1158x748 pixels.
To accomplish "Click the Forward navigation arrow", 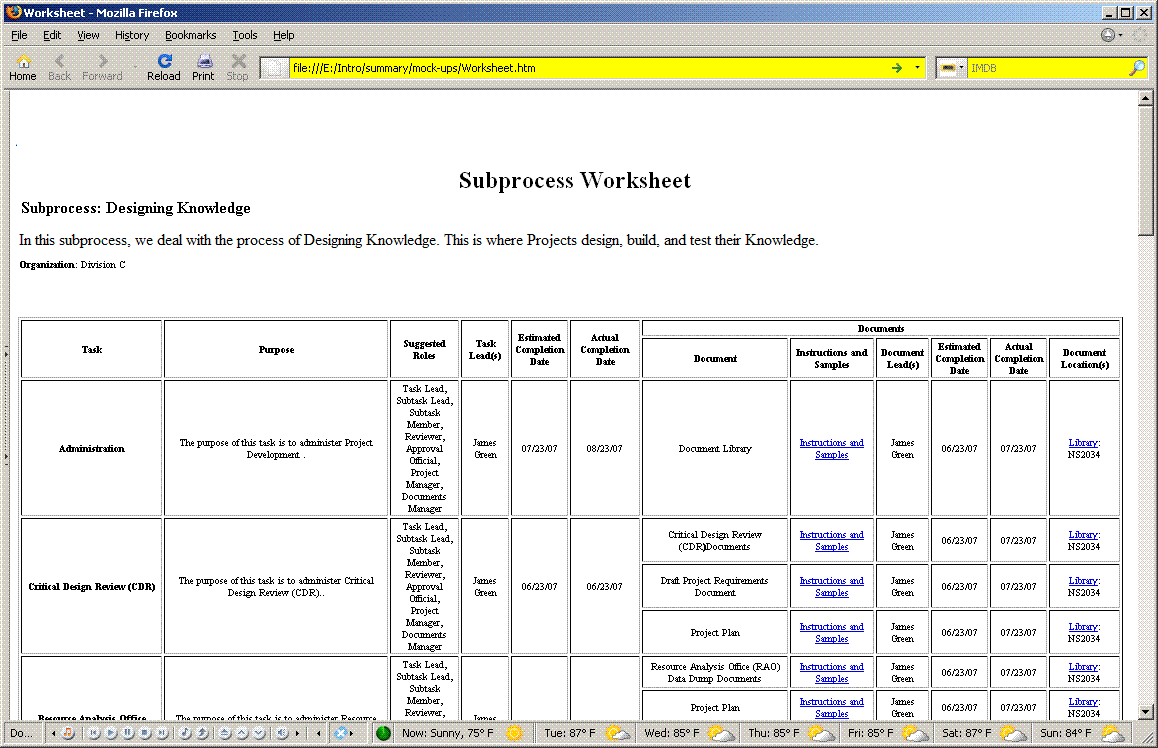I will click(102, 67).
